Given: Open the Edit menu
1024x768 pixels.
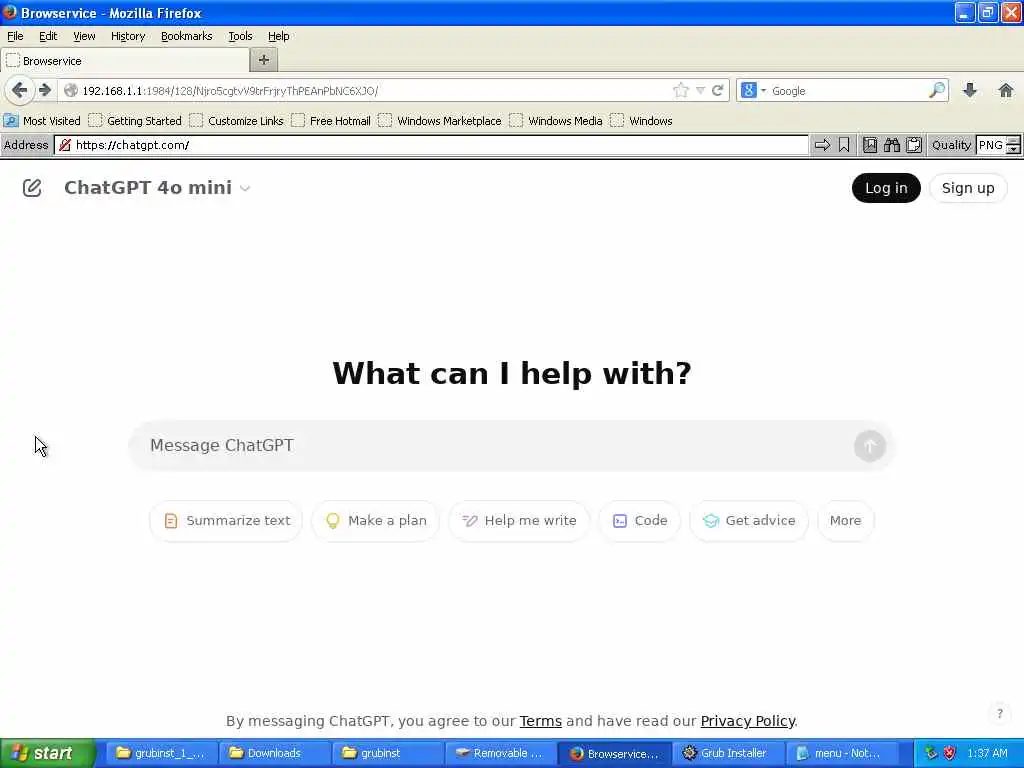Looking at the screenshot, I should [48, 36].
